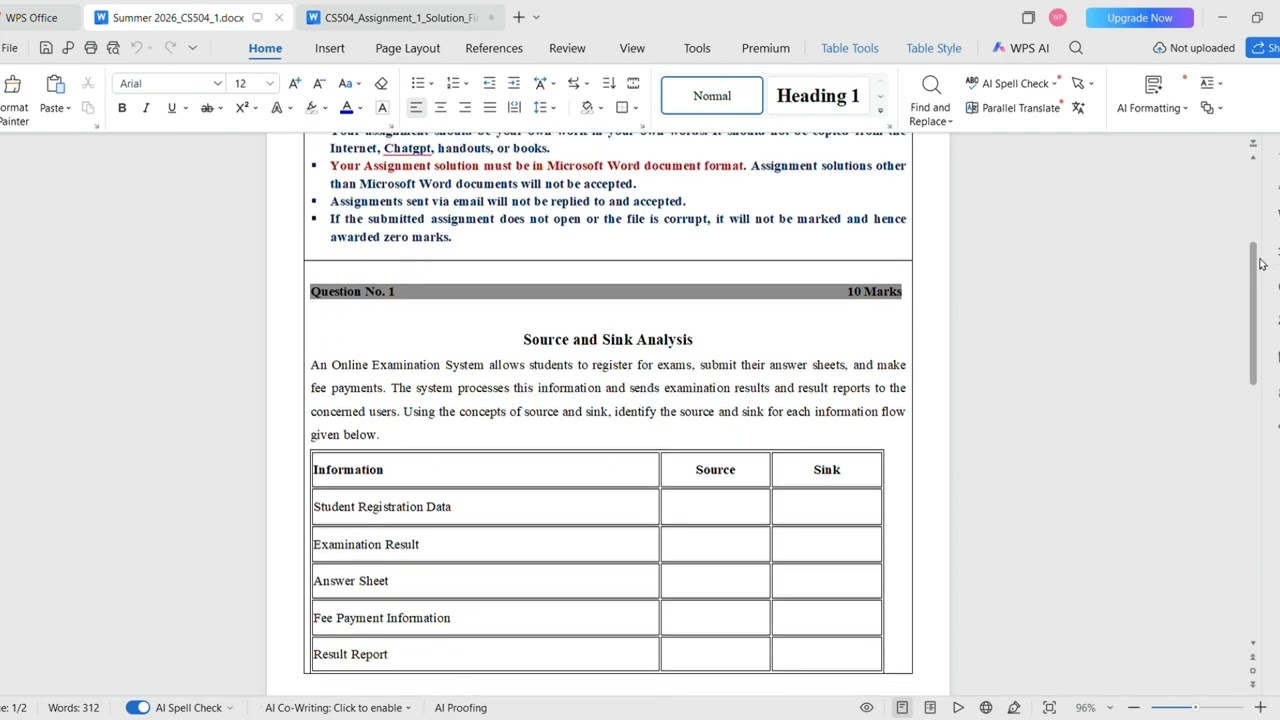Click the undo arrow
Screen dimensions: 1280x720
click(x=137, y=48)
